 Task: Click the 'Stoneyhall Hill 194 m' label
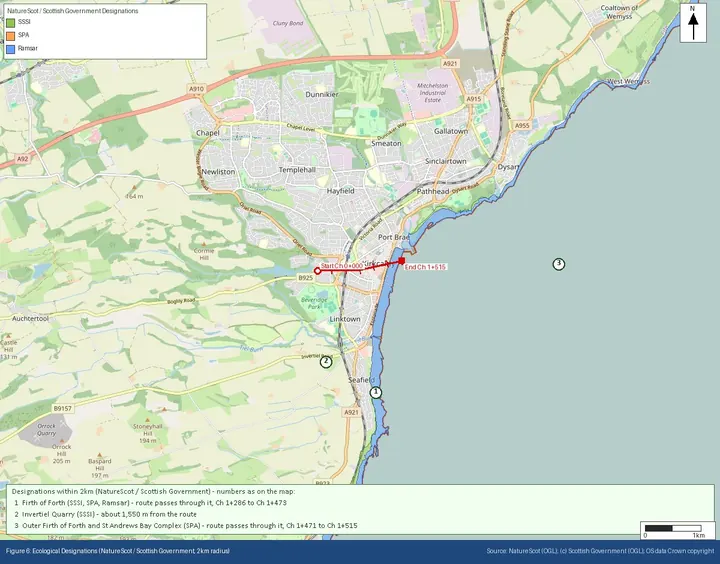click(147, 433)
